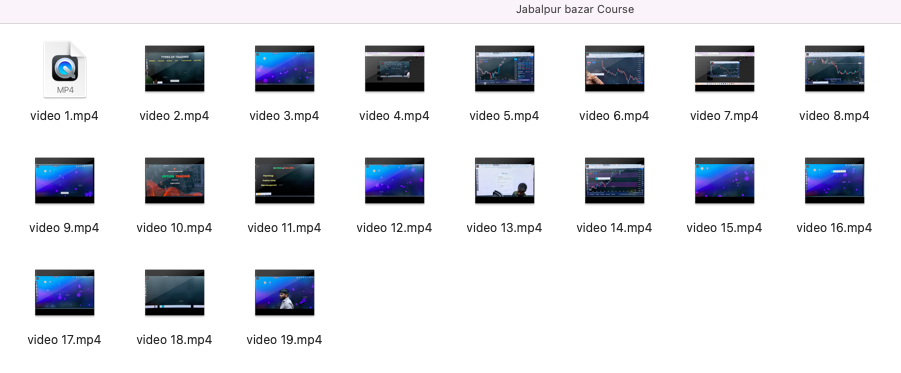
Task: Choose the video 5.mp4 chart thumbnail
Action: coord(505,68)
